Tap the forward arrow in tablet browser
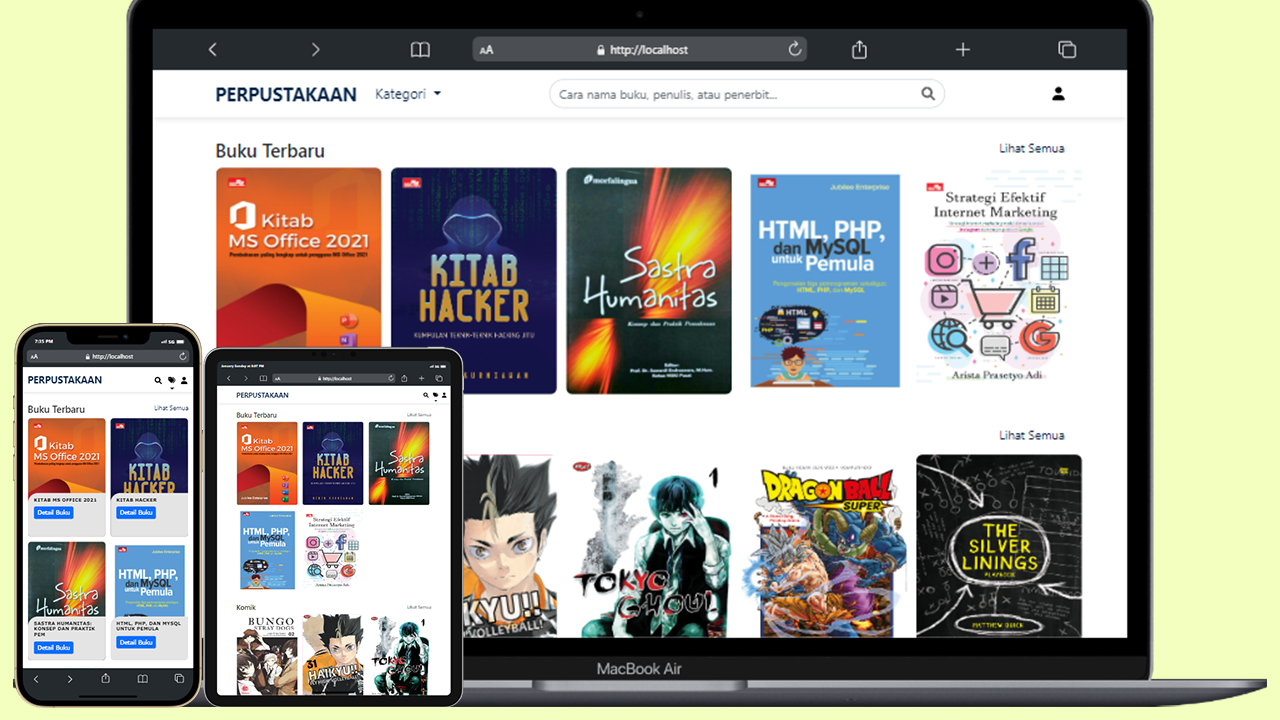Image resolution: width=1280 pixels, height=720 pixels. tap(246, 378)
